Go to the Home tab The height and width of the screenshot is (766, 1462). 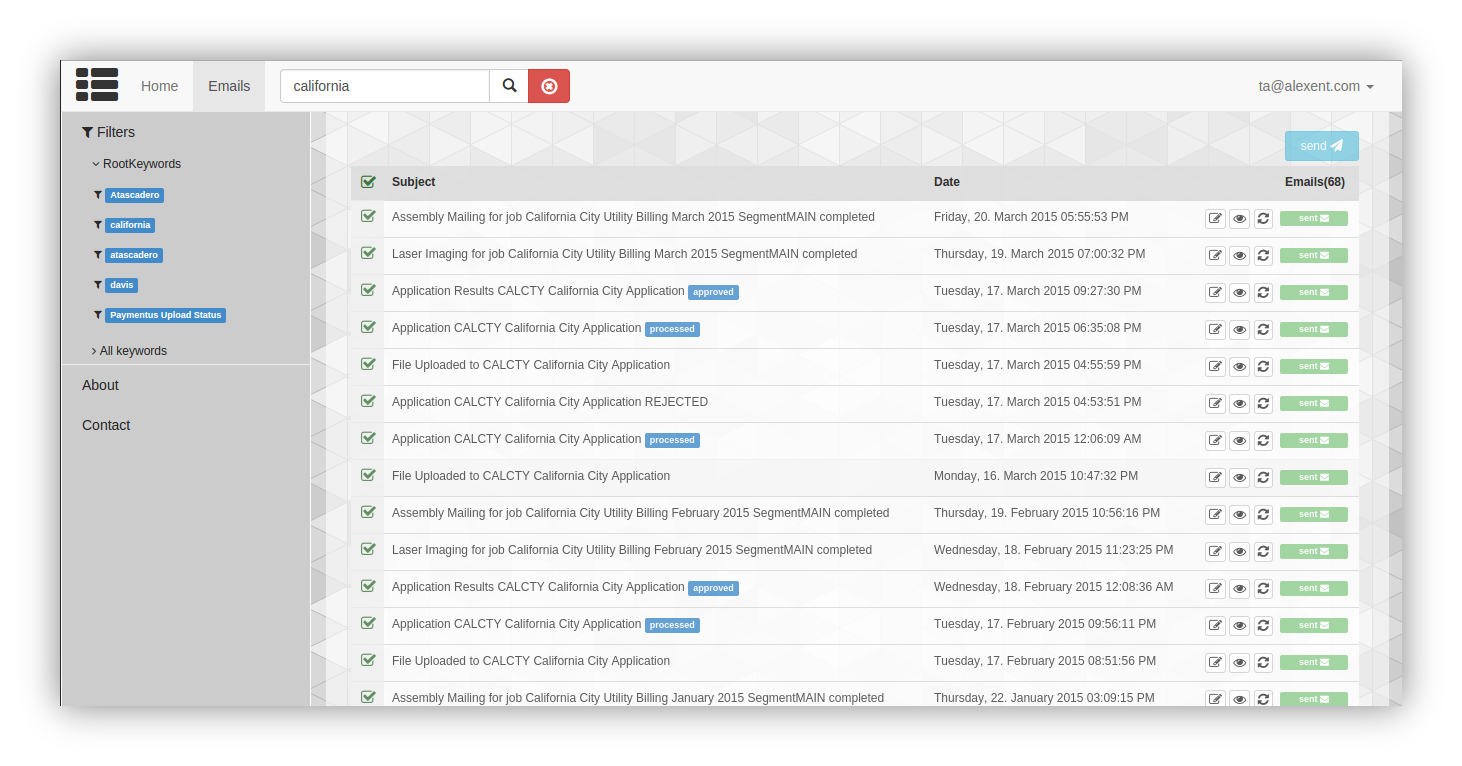159,86
